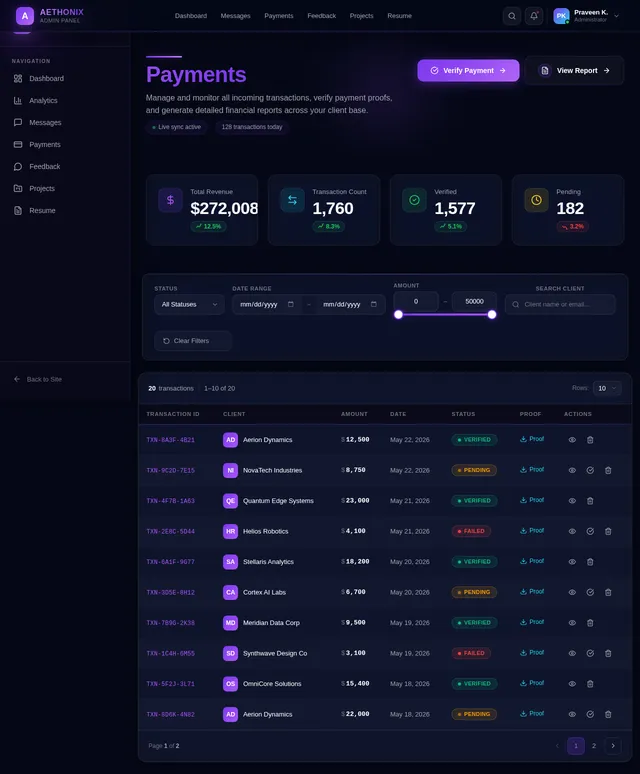Delete the Cortex AI Labs transaction
The width and height of the screenshot is (640, 774).
click(x=608, y=592)
